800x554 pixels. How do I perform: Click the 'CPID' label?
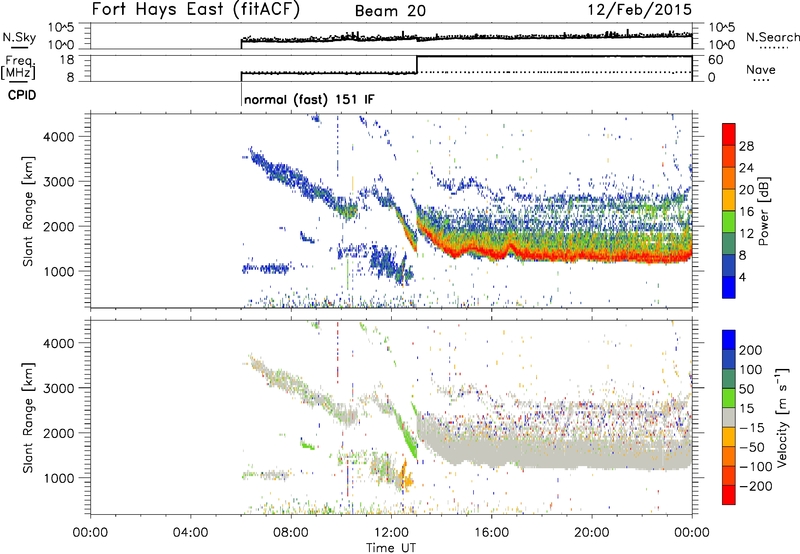21,95
